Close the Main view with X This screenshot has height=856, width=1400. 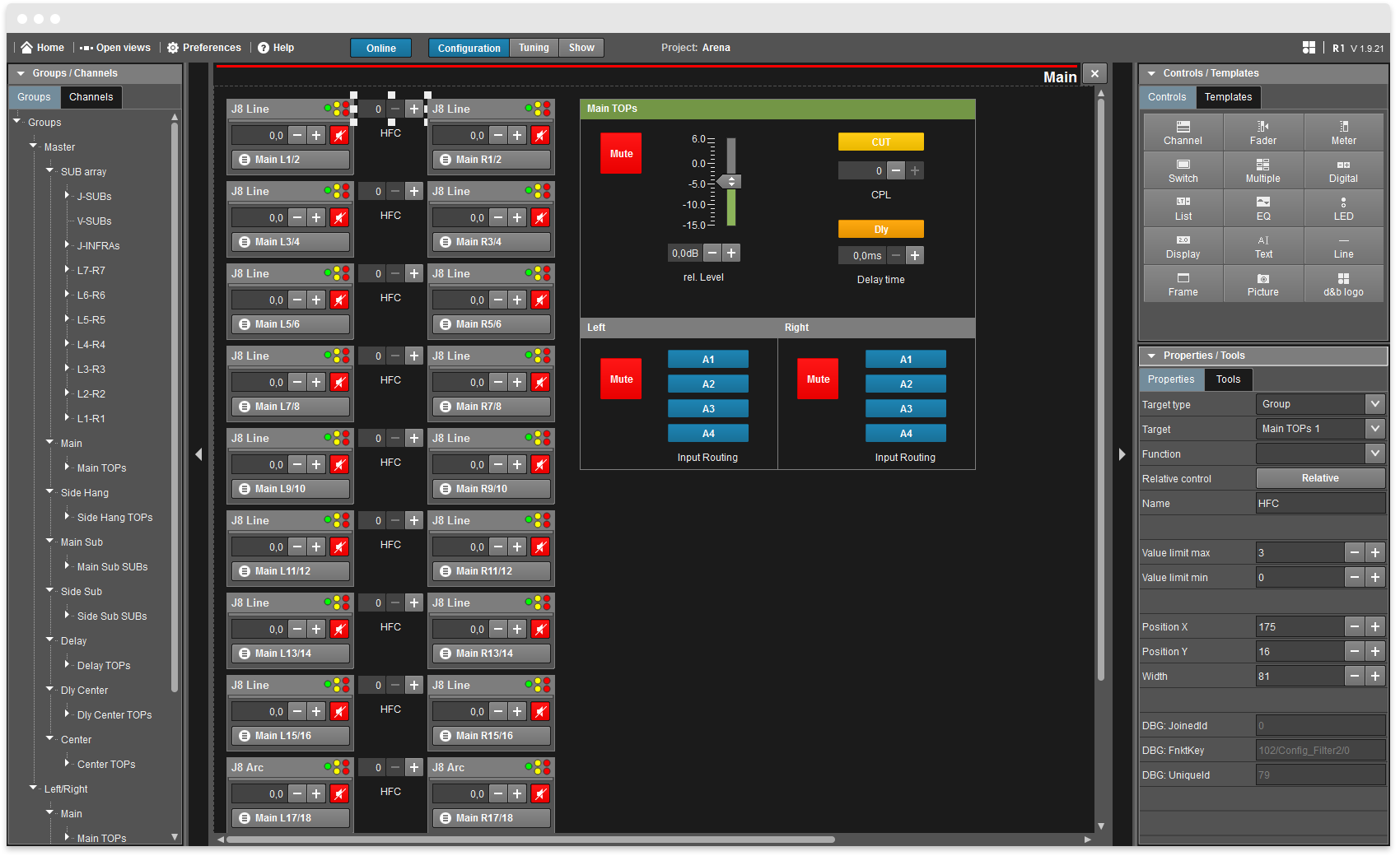click(1094, 73)
